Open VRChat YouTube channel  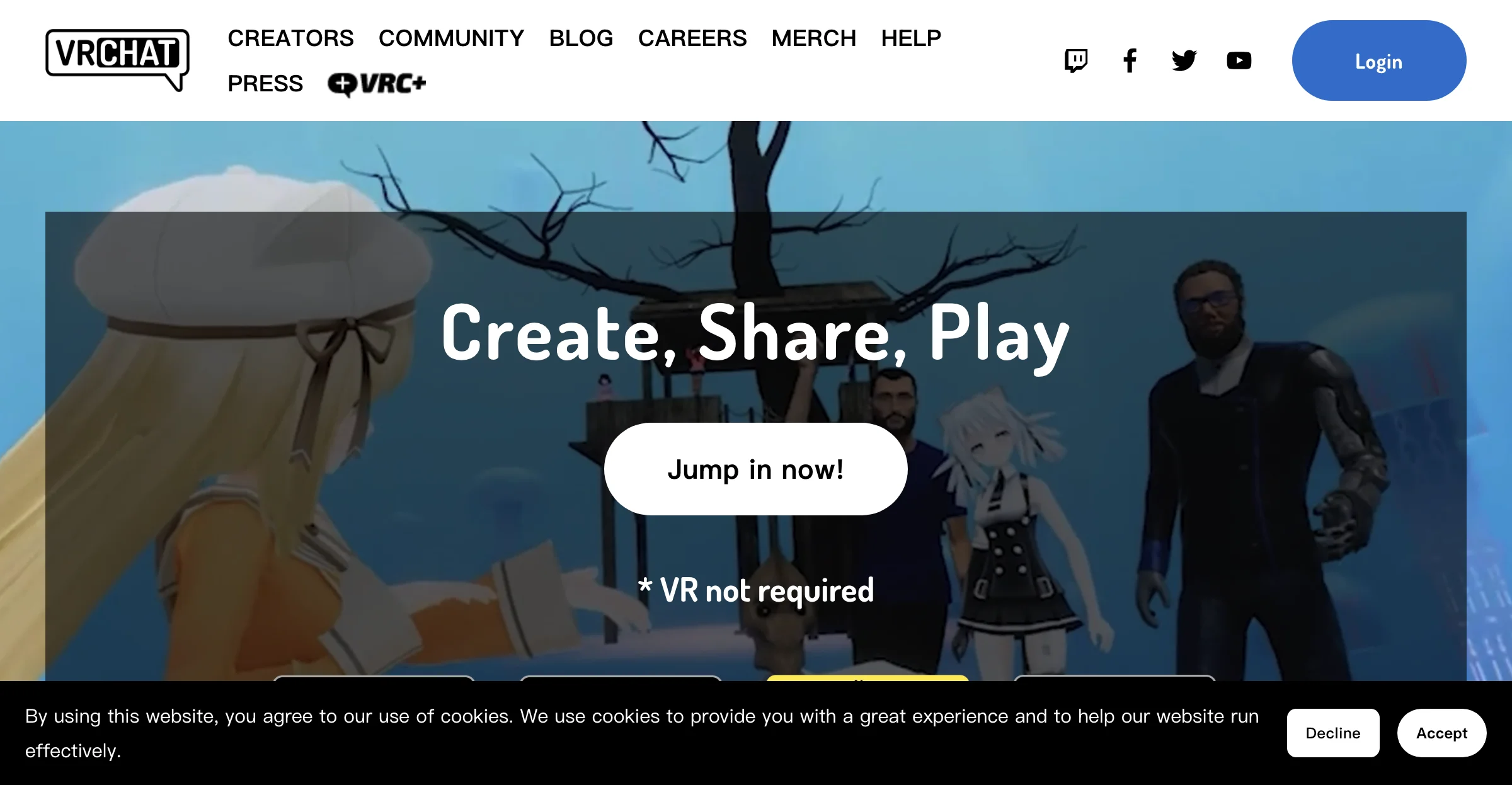1237,60
